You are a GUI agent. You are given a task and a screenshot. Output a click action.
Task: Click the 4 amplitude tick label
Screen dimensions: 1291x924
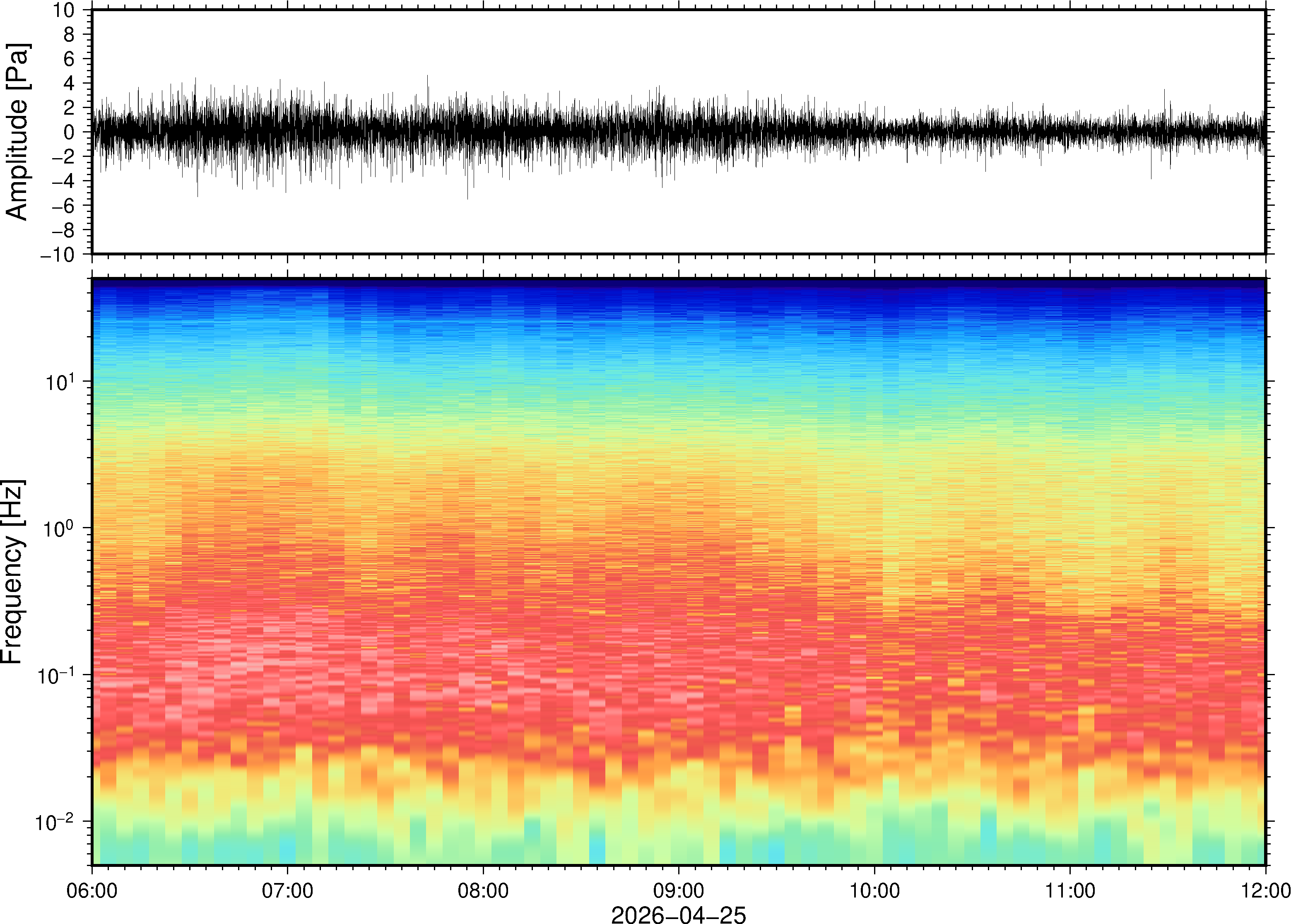pyautogui.click(x=70, y=84)
